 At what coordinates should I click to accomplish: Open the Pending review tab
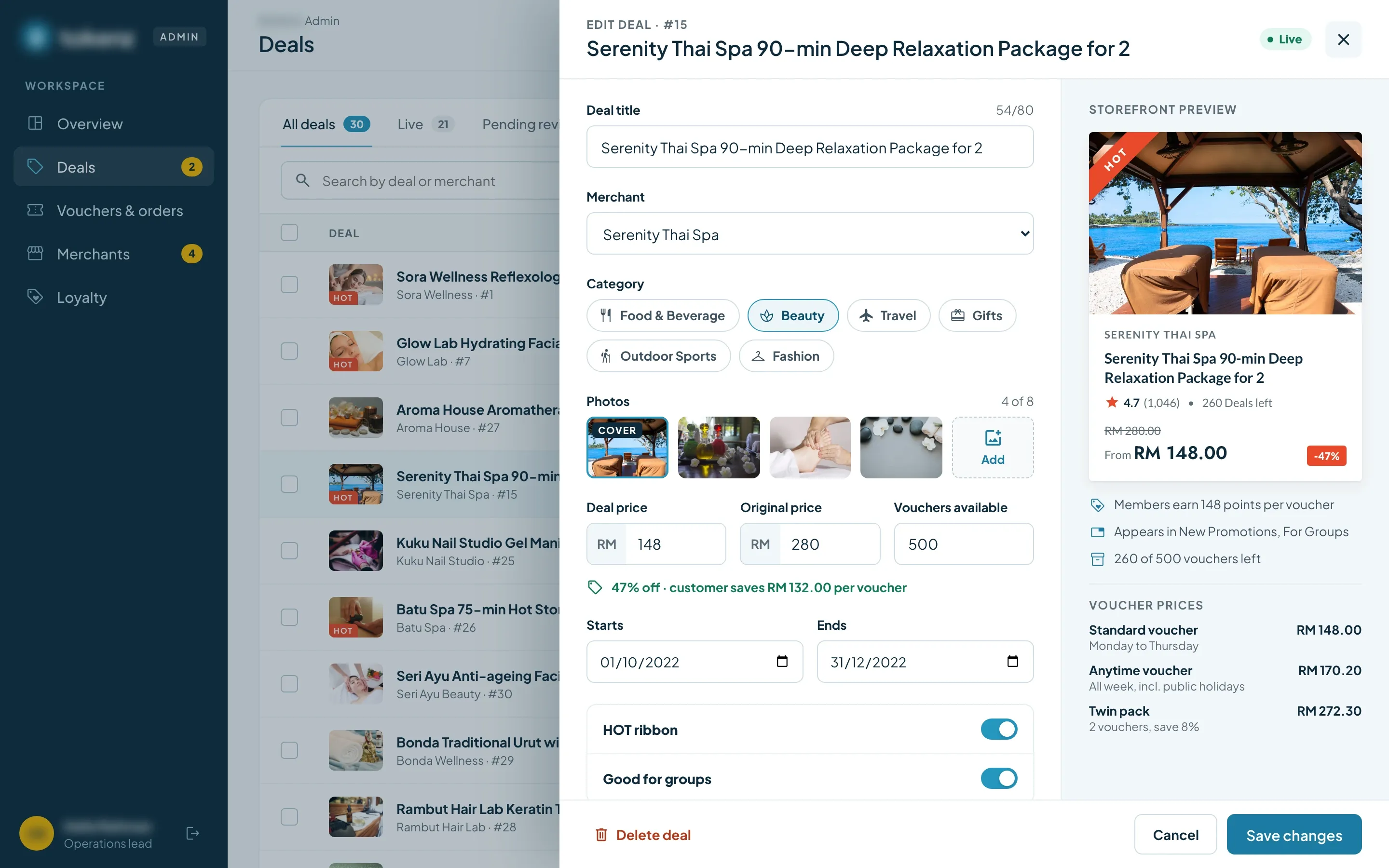coord(520,124)
